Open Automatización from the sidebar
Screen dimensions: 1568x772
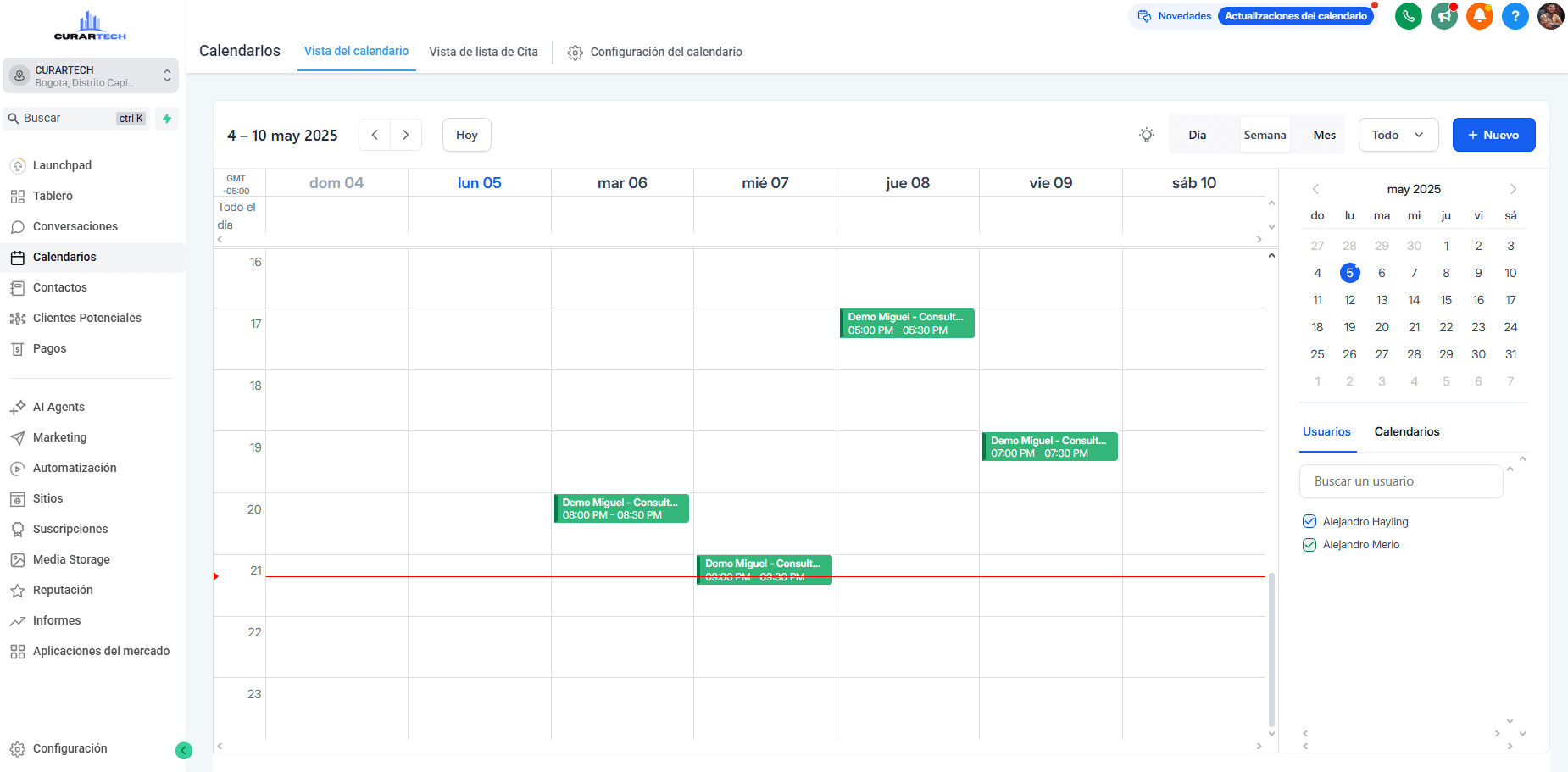(75, 468)
